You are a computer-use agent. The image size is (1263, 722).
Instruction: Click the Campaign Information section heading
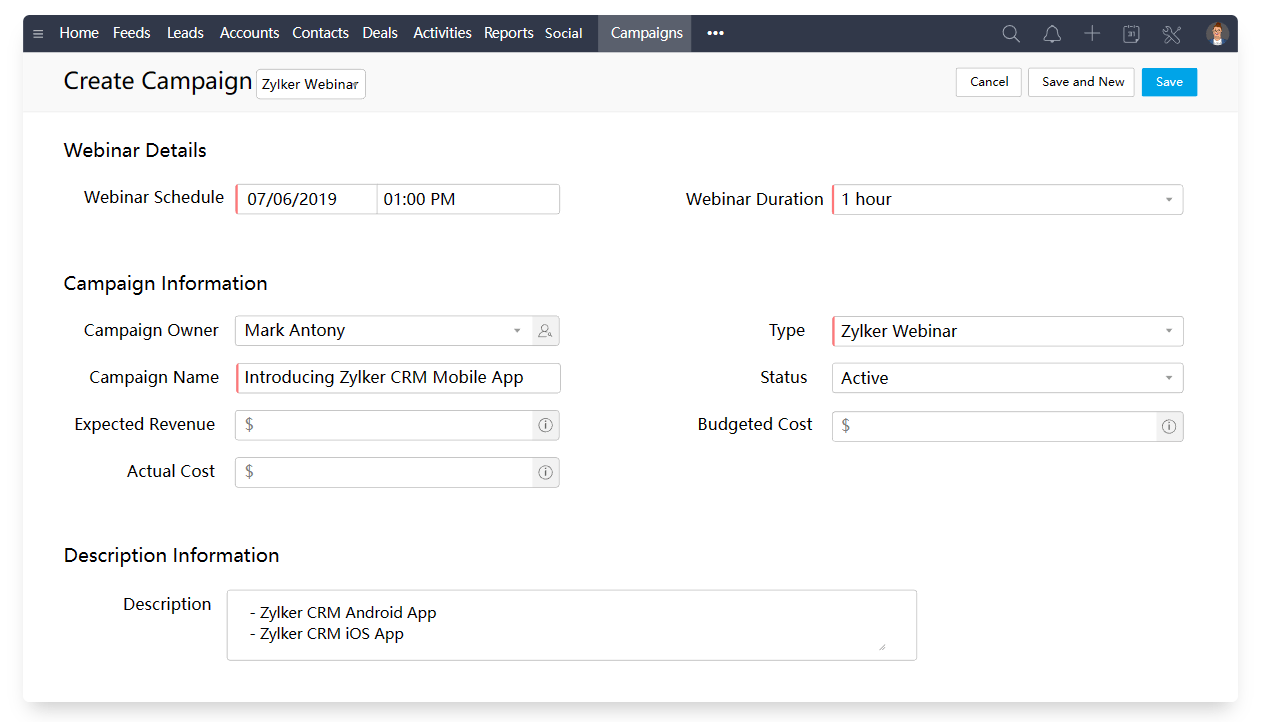(166, 283)
